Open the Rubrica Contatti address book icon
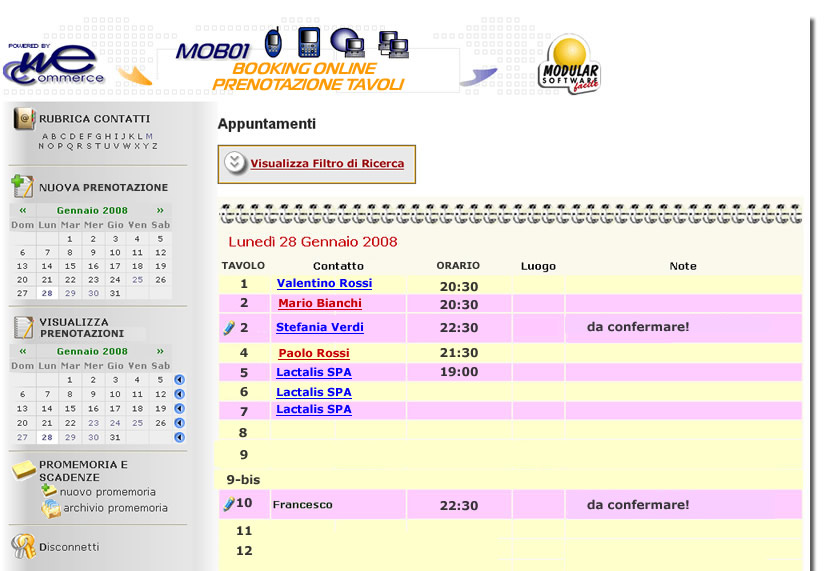The image size is (832, 571). tap(24, 118)
